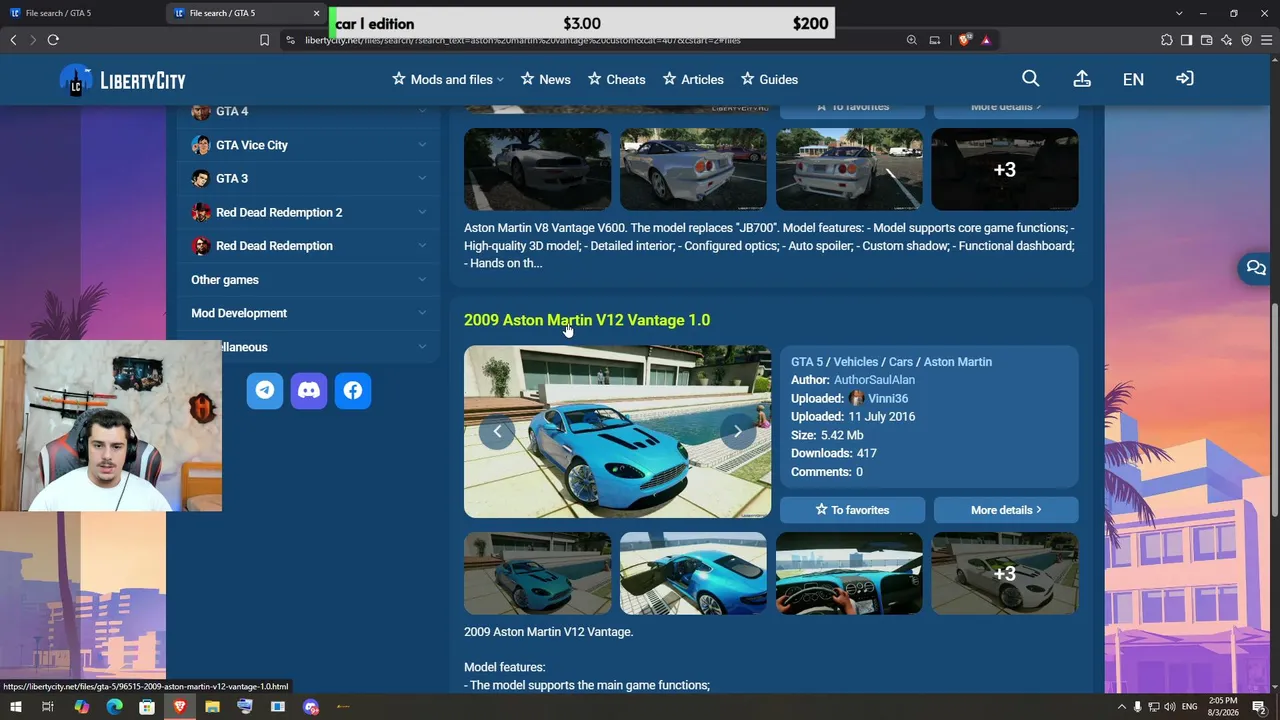Open File Explorer from taskbar
Image resolution: width=1280 pixels, height=720 pixels.
pyautogui.click(x=212, y=707)
